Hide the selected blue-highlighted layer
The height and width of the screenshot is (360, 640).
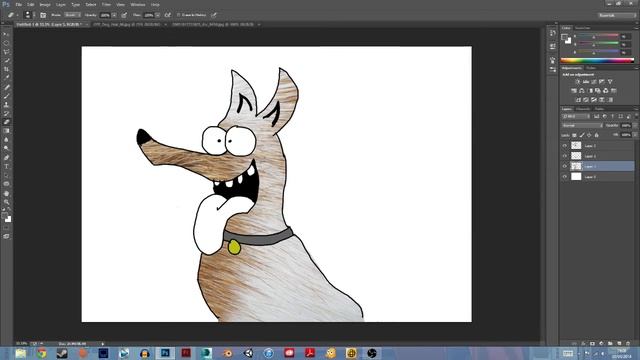click(x=565, y=166)
